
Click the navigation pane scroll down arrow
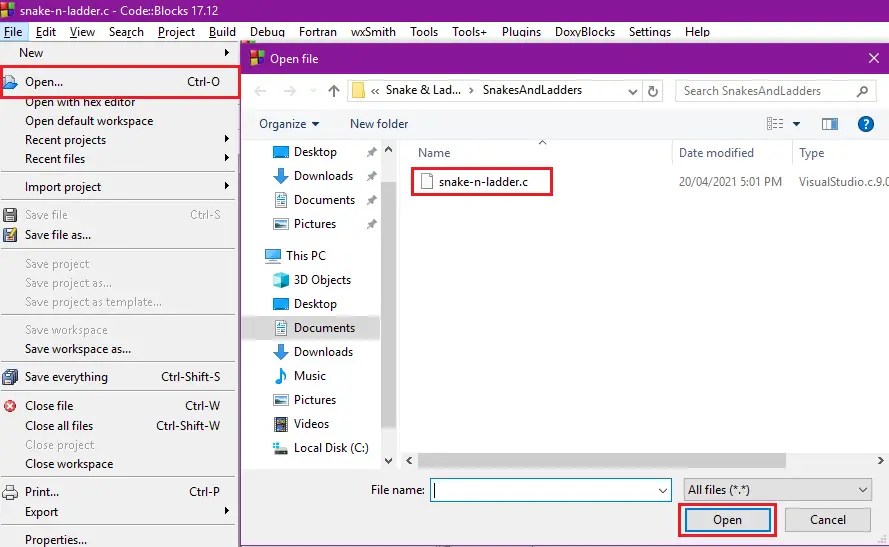388,460
